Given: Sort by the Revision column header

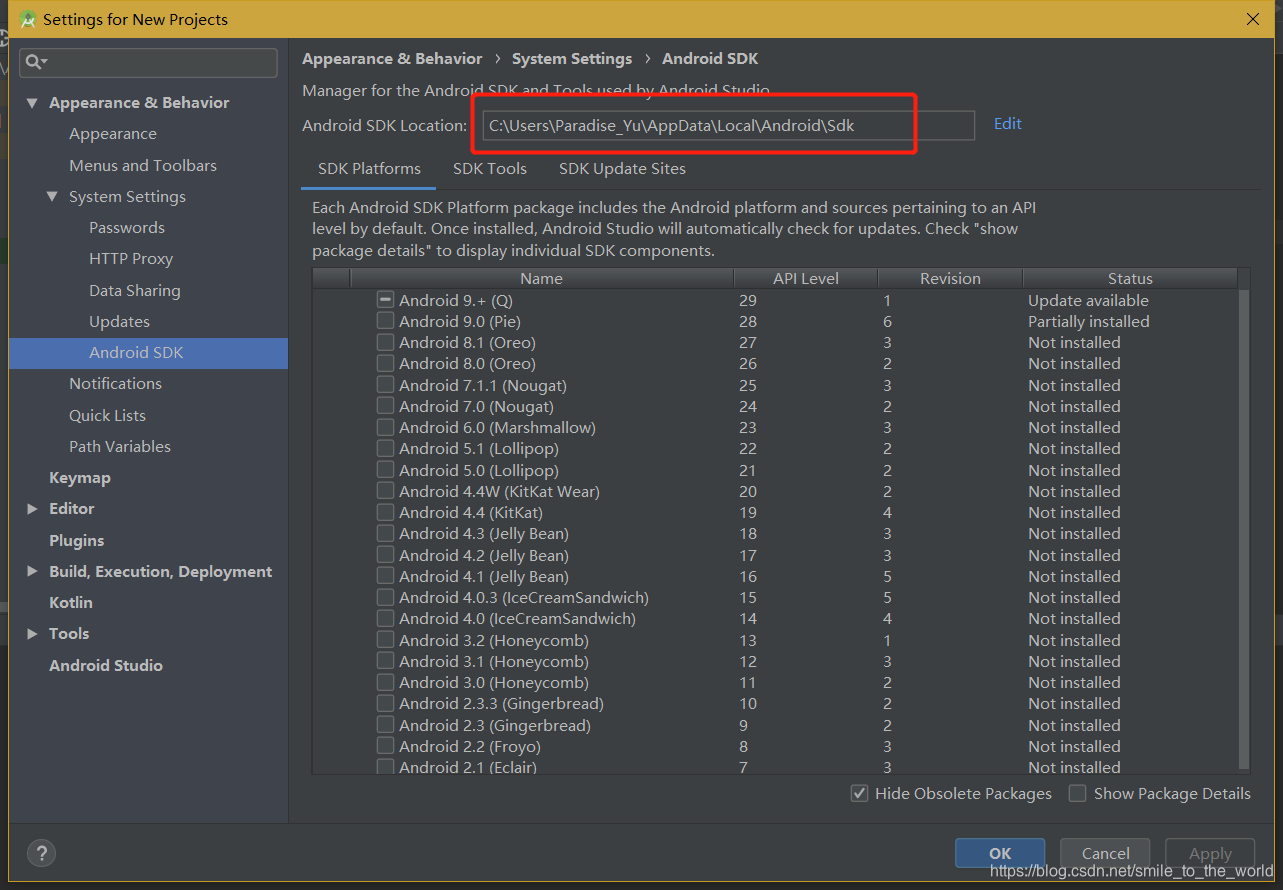Looking at the screenshot, I should [950, 279].
